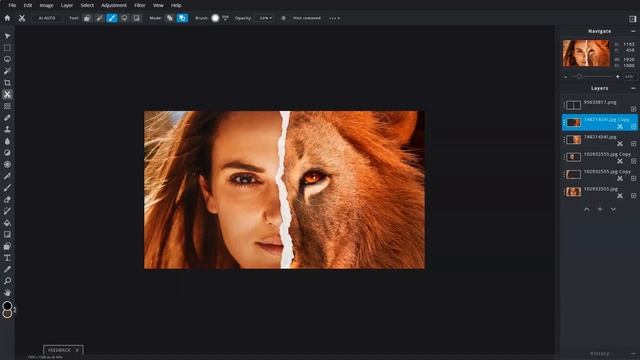Move the selected layer down

pos(613,209)
